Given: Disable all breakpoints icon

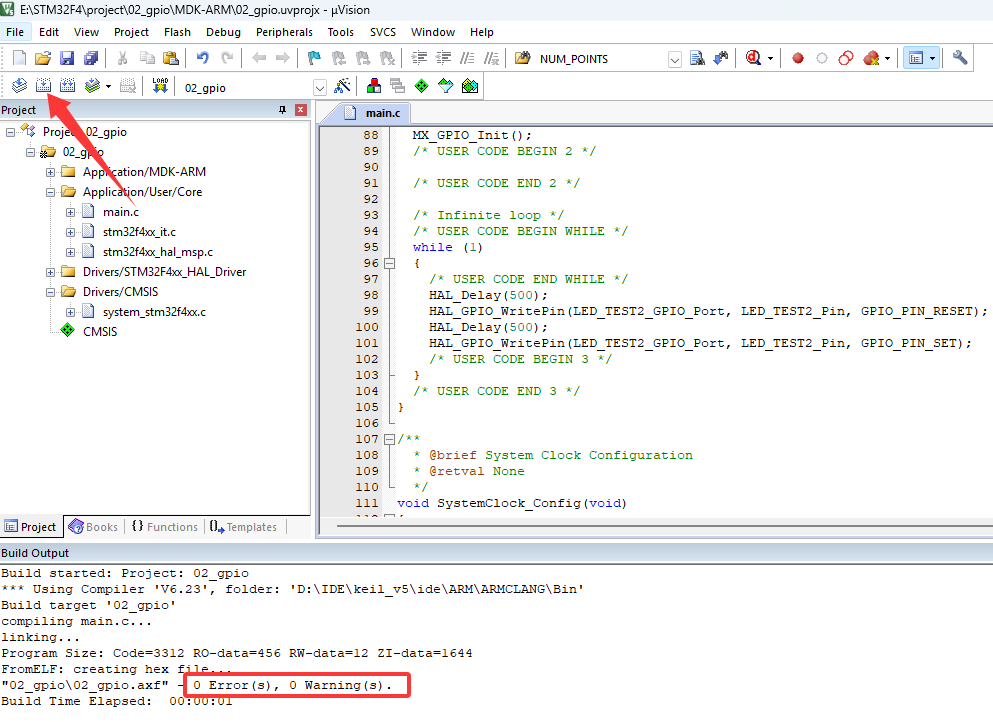Looking at the screenshot, I should pyautogui.click(x=846, y=58).
